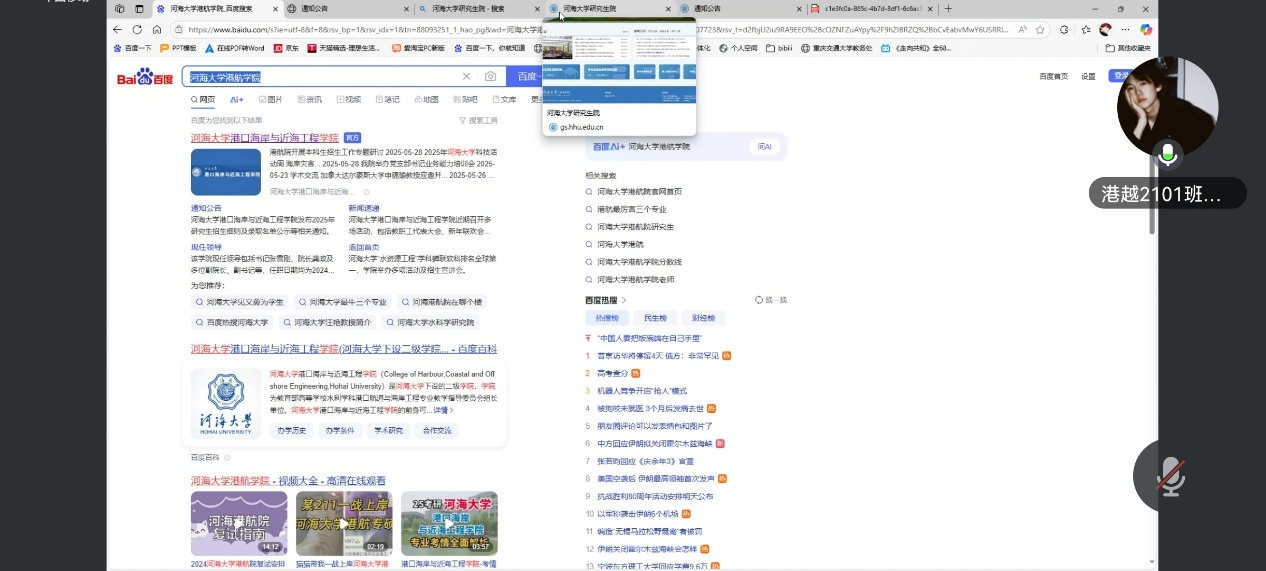Expand 详情 in the Baidu Baike result
This screenshot has height=571, width=1266.
point(442,410)
